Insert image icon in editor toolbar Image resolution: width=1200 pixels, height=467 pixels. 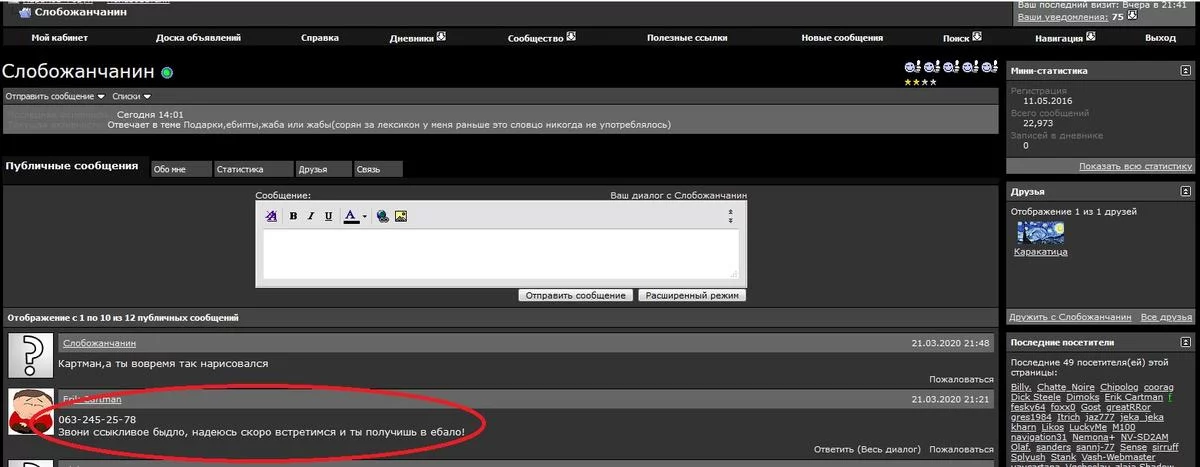(x=401, y=216)
